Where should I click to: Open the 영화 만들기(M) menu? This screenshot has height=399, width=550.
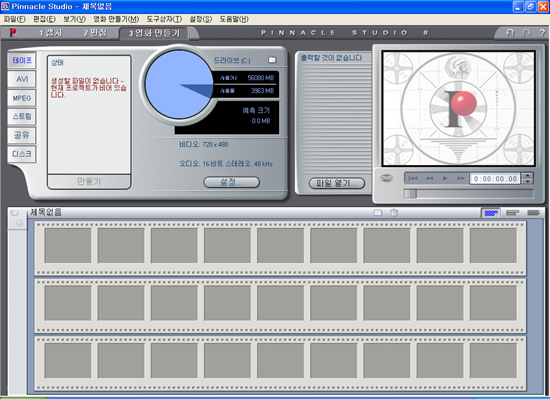pos(116,19)
